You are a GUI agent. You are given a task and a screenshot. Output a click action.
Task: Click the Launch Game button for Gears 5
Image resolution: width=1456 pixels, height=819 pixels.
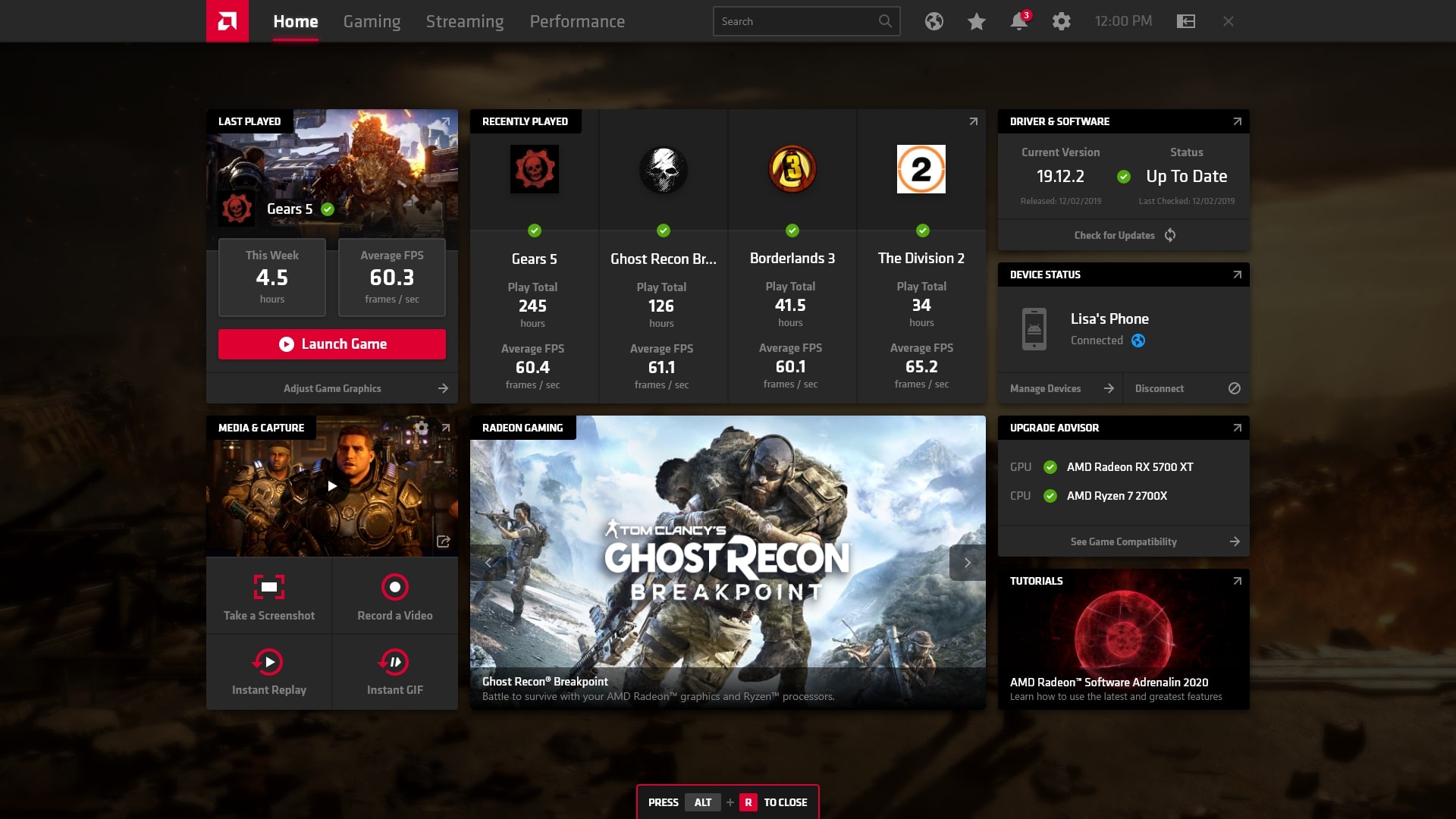point(333,343)
